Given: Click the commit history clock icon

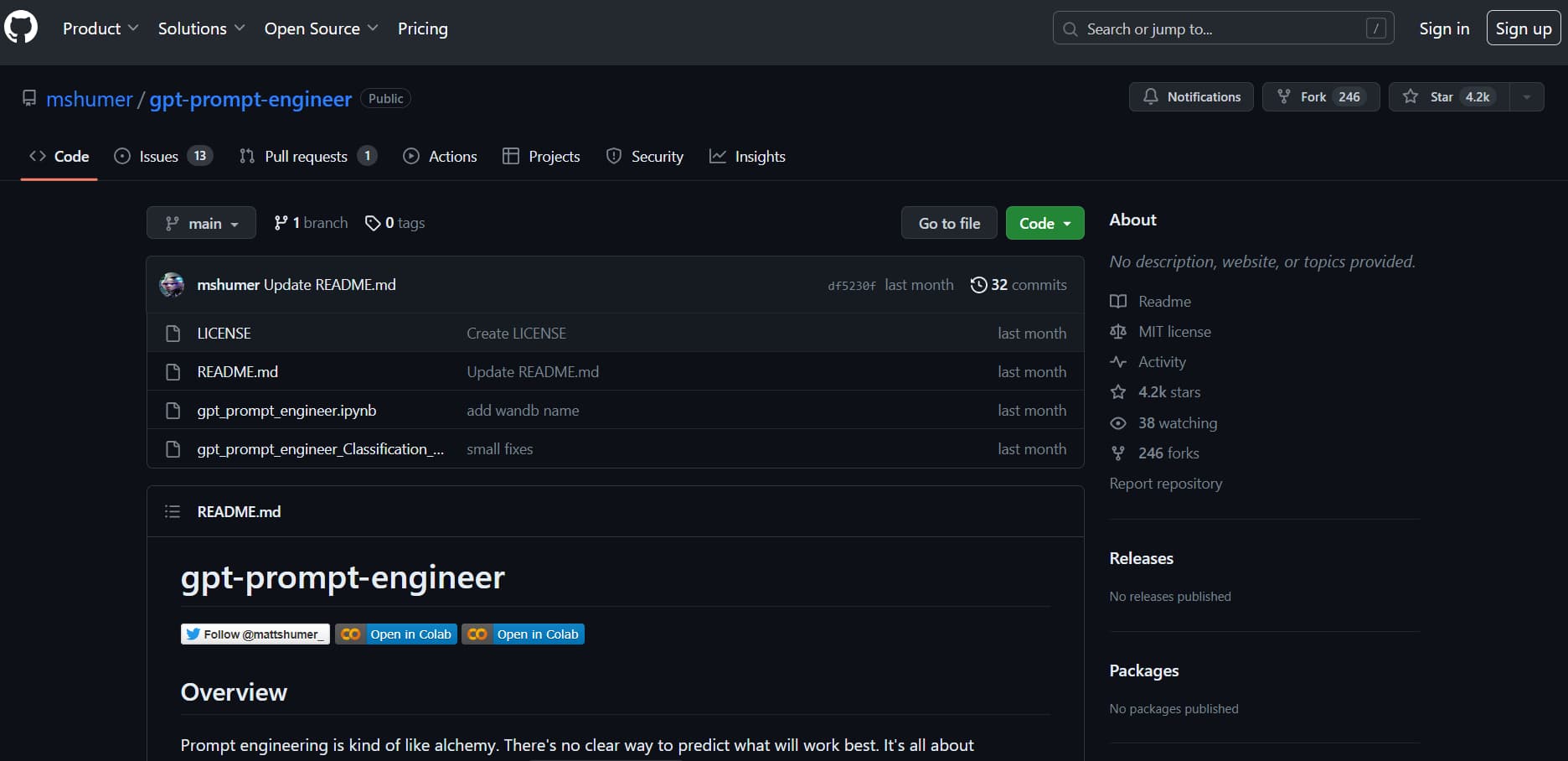Looking at the screenshot, I should 977,285.
